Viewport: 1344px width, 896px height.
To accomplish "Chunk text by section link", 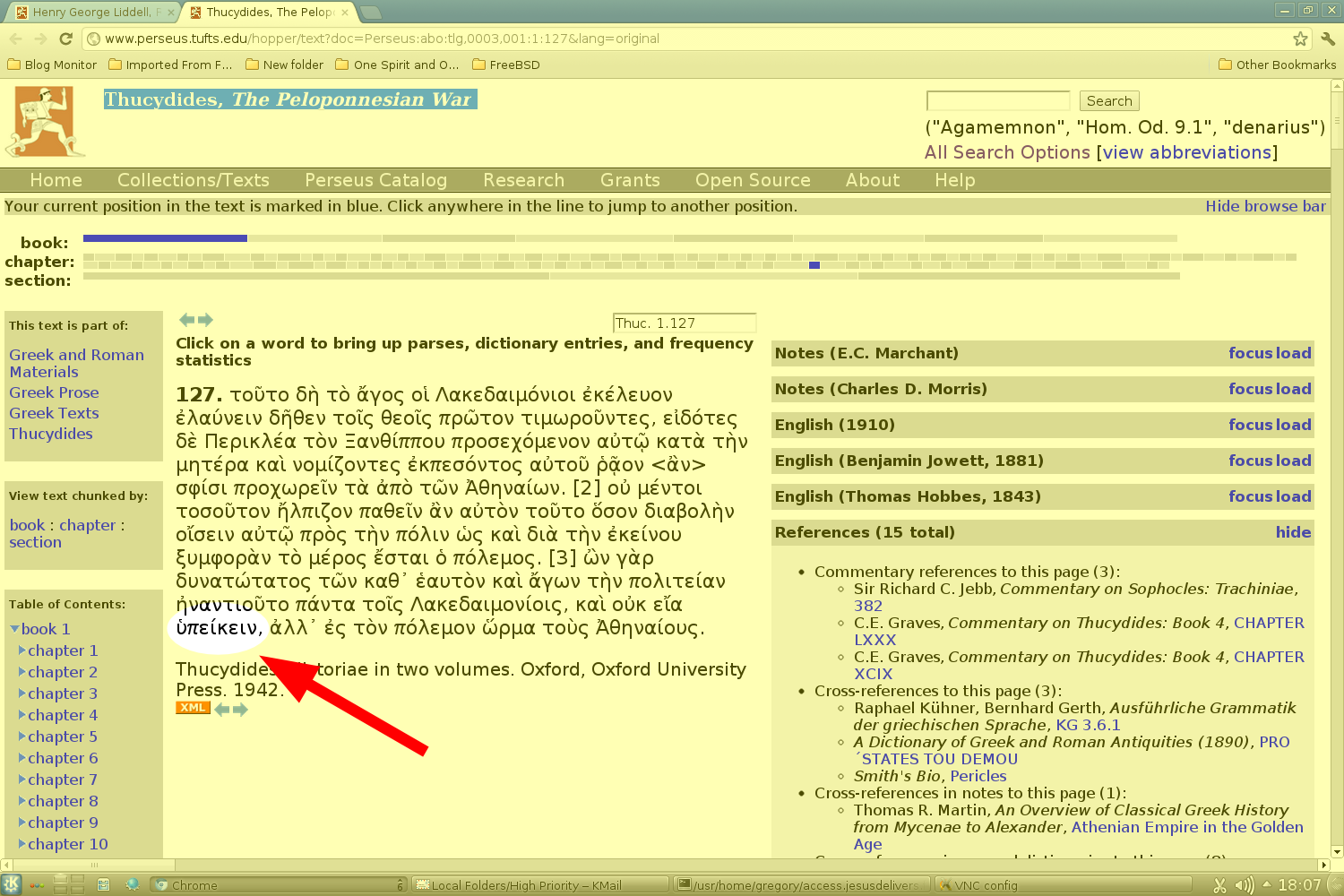I will 36,542.
